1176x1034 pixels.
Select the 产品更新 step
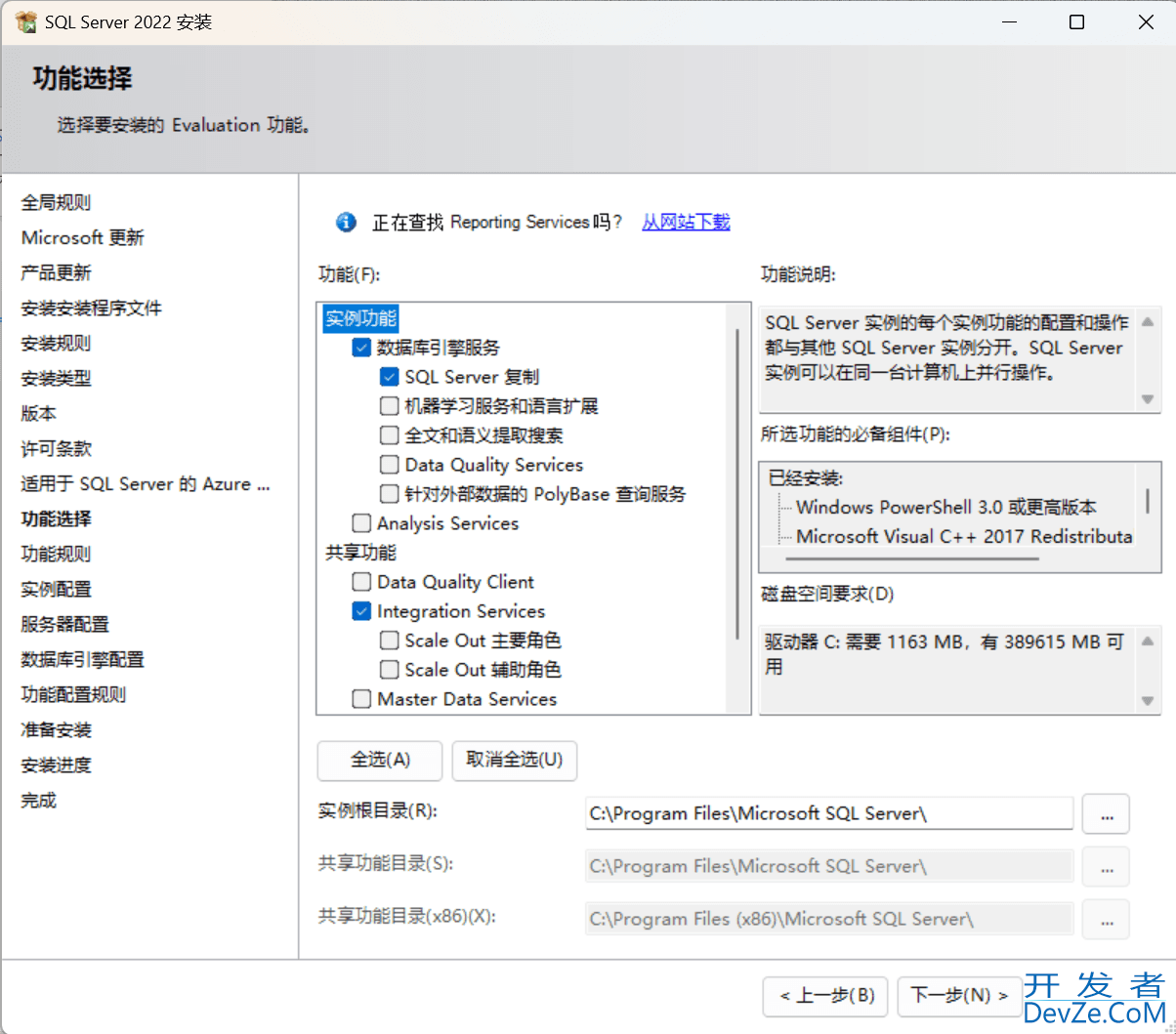point(56,272)
